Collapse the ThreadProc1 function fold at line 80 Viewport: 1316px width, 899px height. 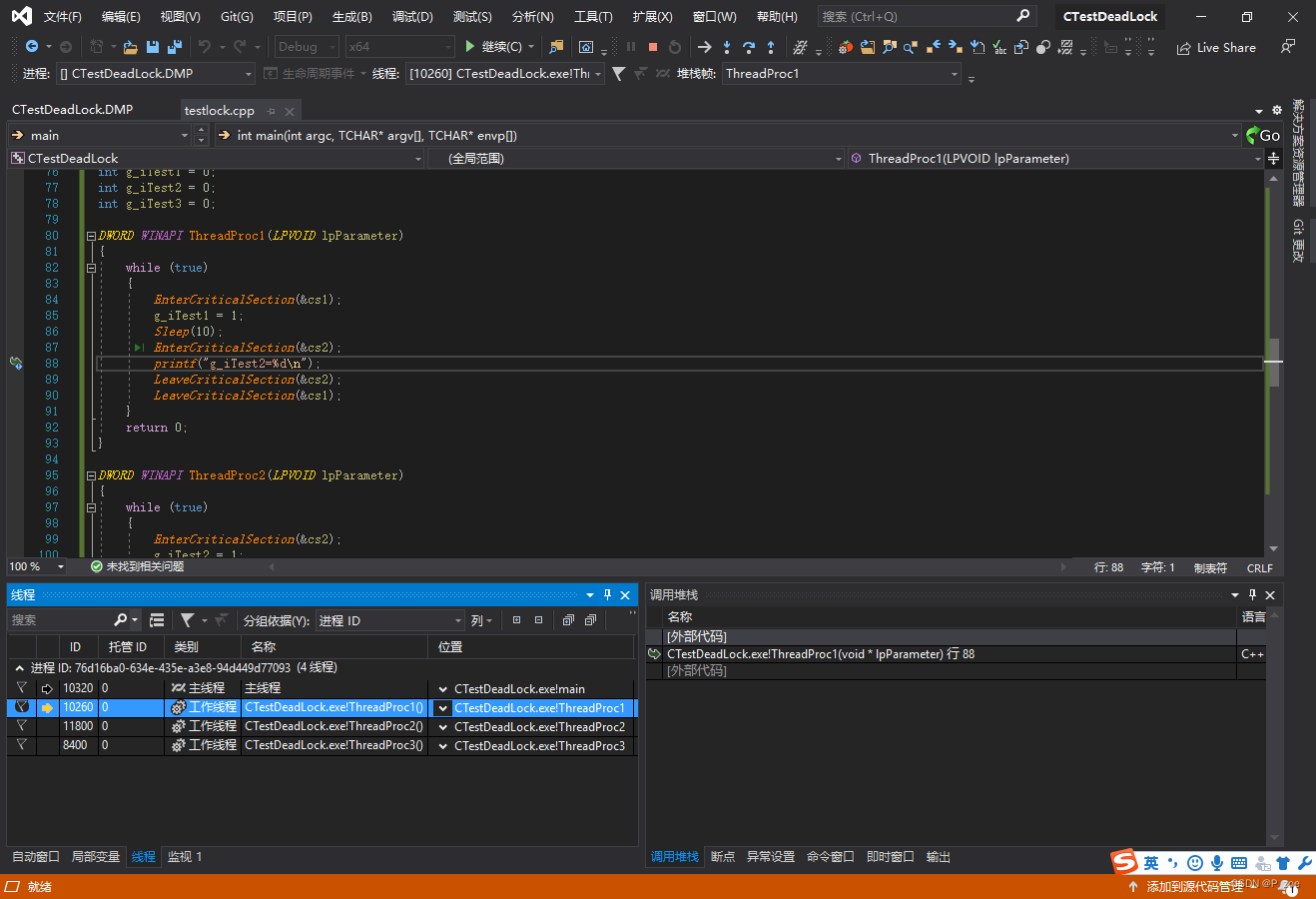click(91, 237)
